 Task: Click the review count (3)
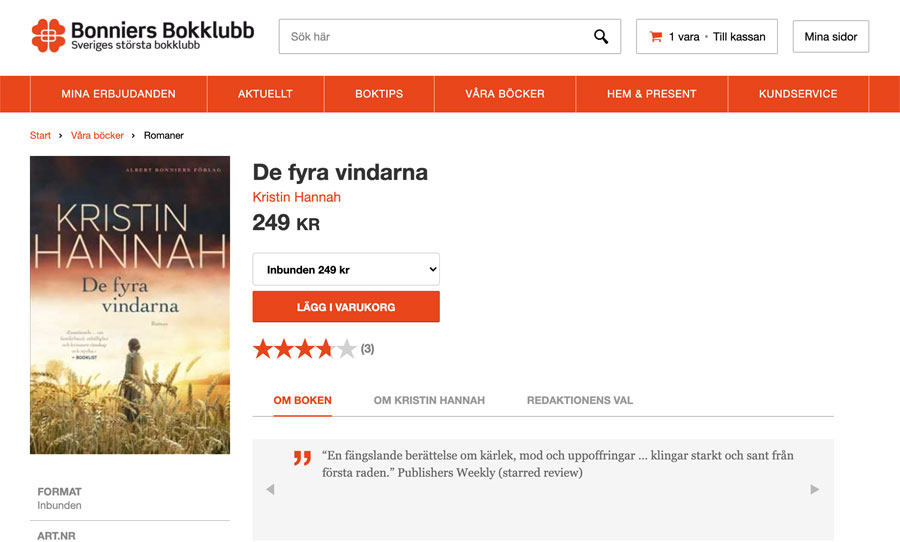367,349
